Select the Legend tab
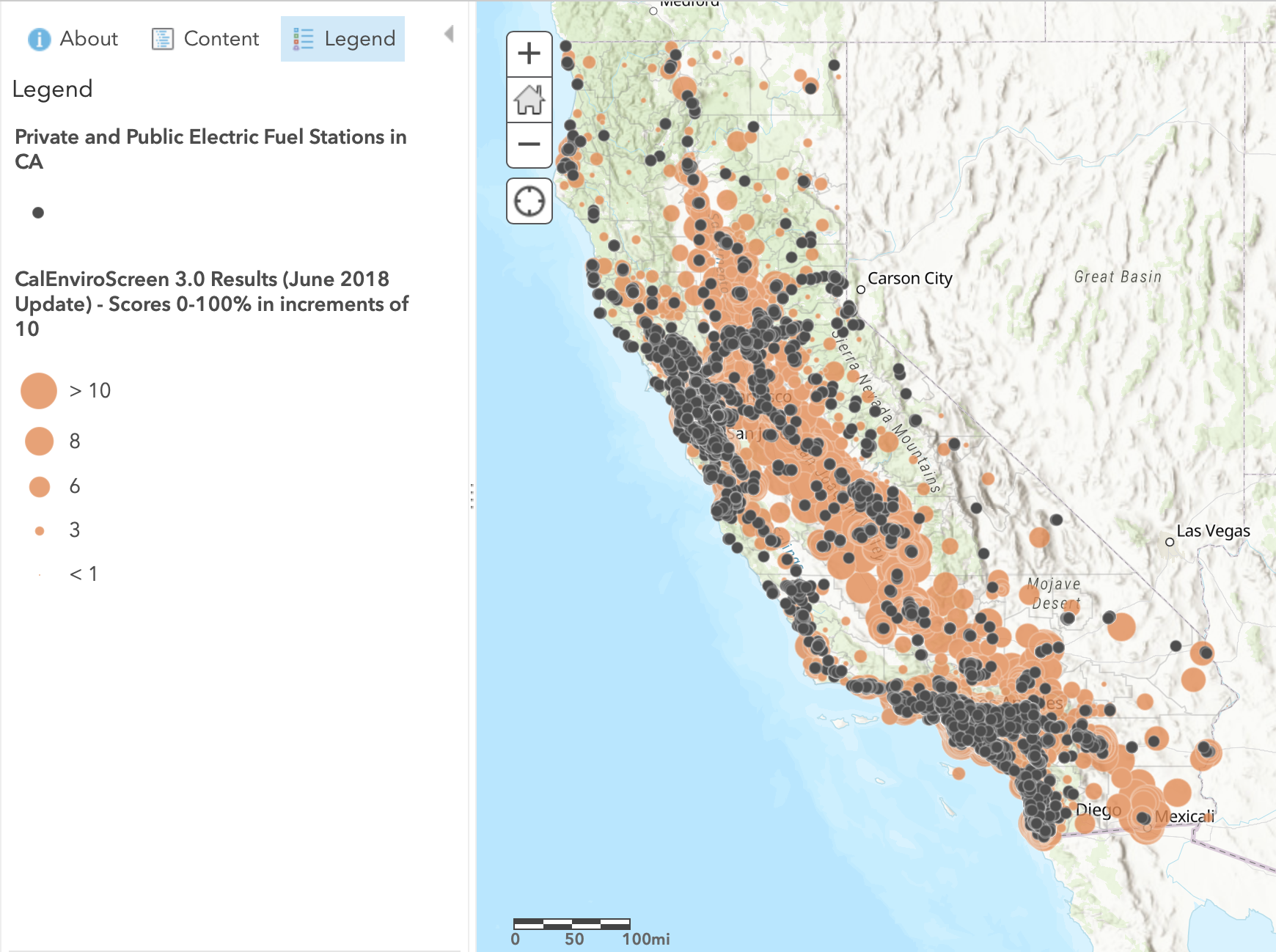The width and height of the screenshot is (1276, 952). (342, 39)
